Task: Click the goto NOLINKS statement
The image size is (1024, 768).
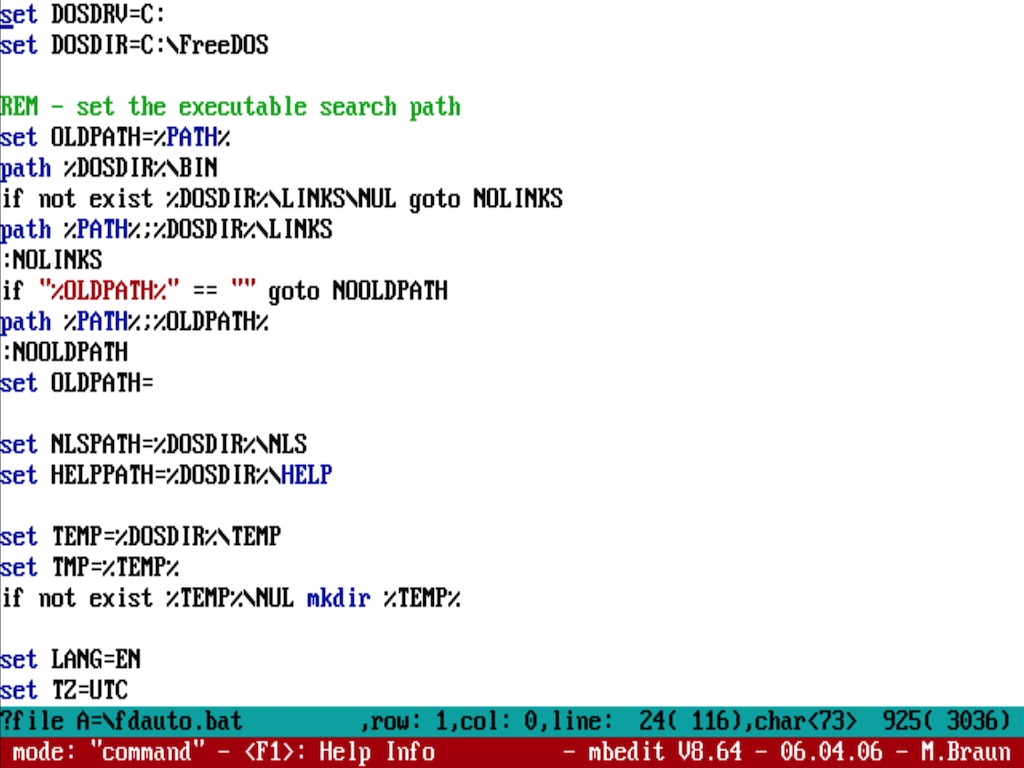Action: click(x=485, y=199)
